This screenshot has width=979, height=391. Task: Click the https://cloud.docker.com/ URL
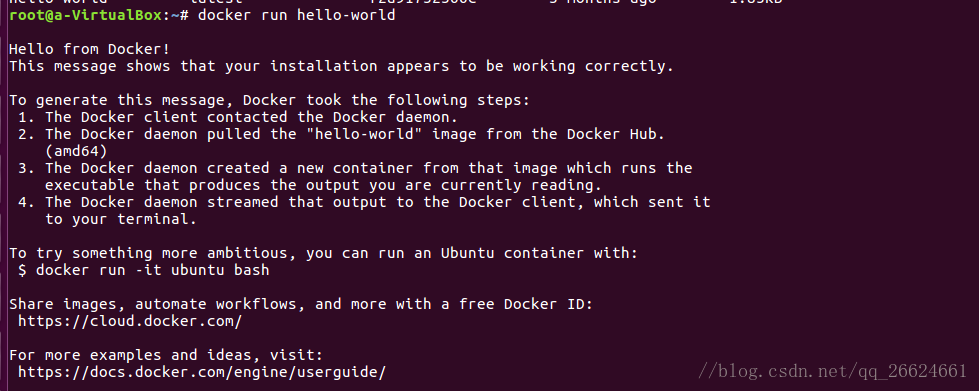(x=130, y=322)
